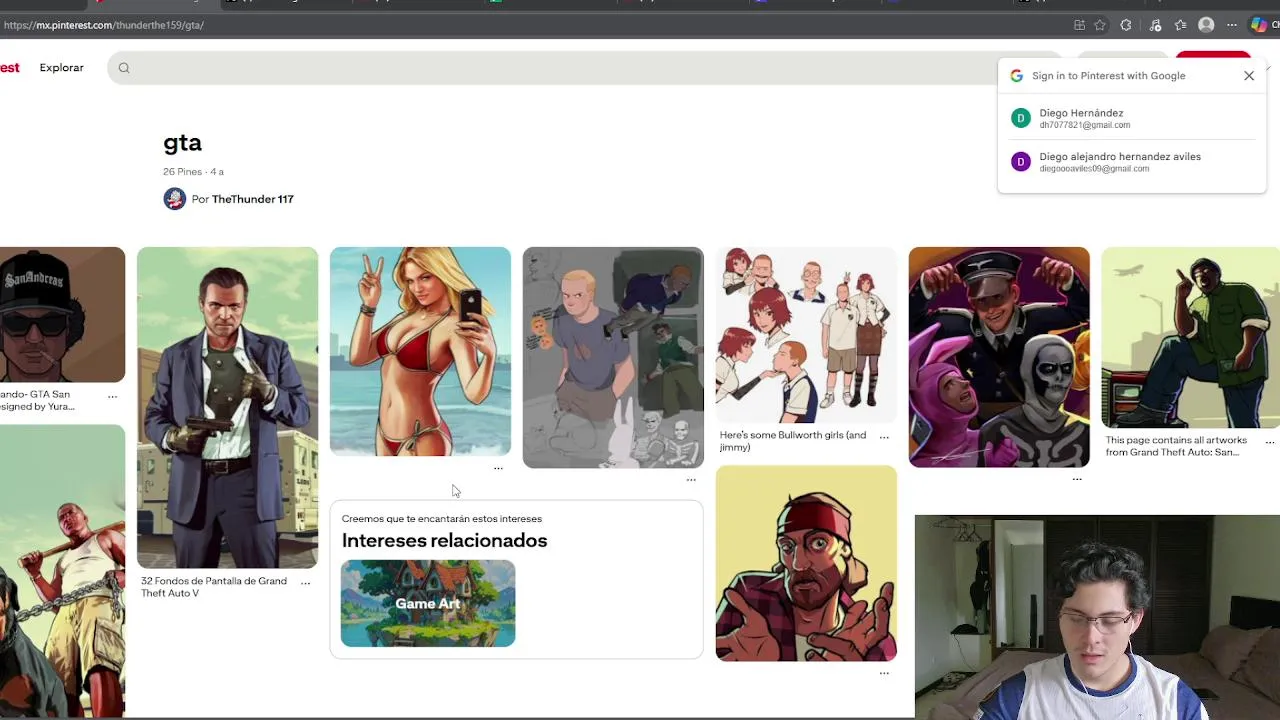Open the browser profile avatar icon
Image resolution: width=1280 pixels, height=720 pixels.
pyautogui.click(x=1206, y=25)
